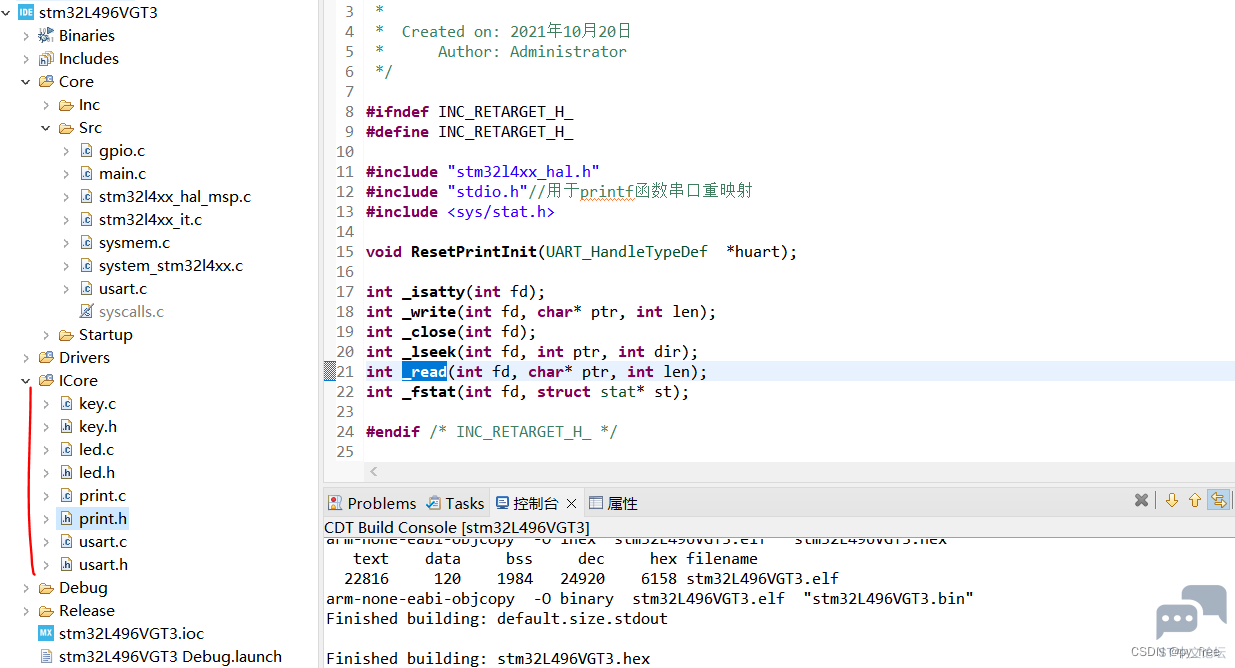This screenshot has width=1235, height=668.
Task: Click the _read function name on line 21
Action: [x=424, y=372]
